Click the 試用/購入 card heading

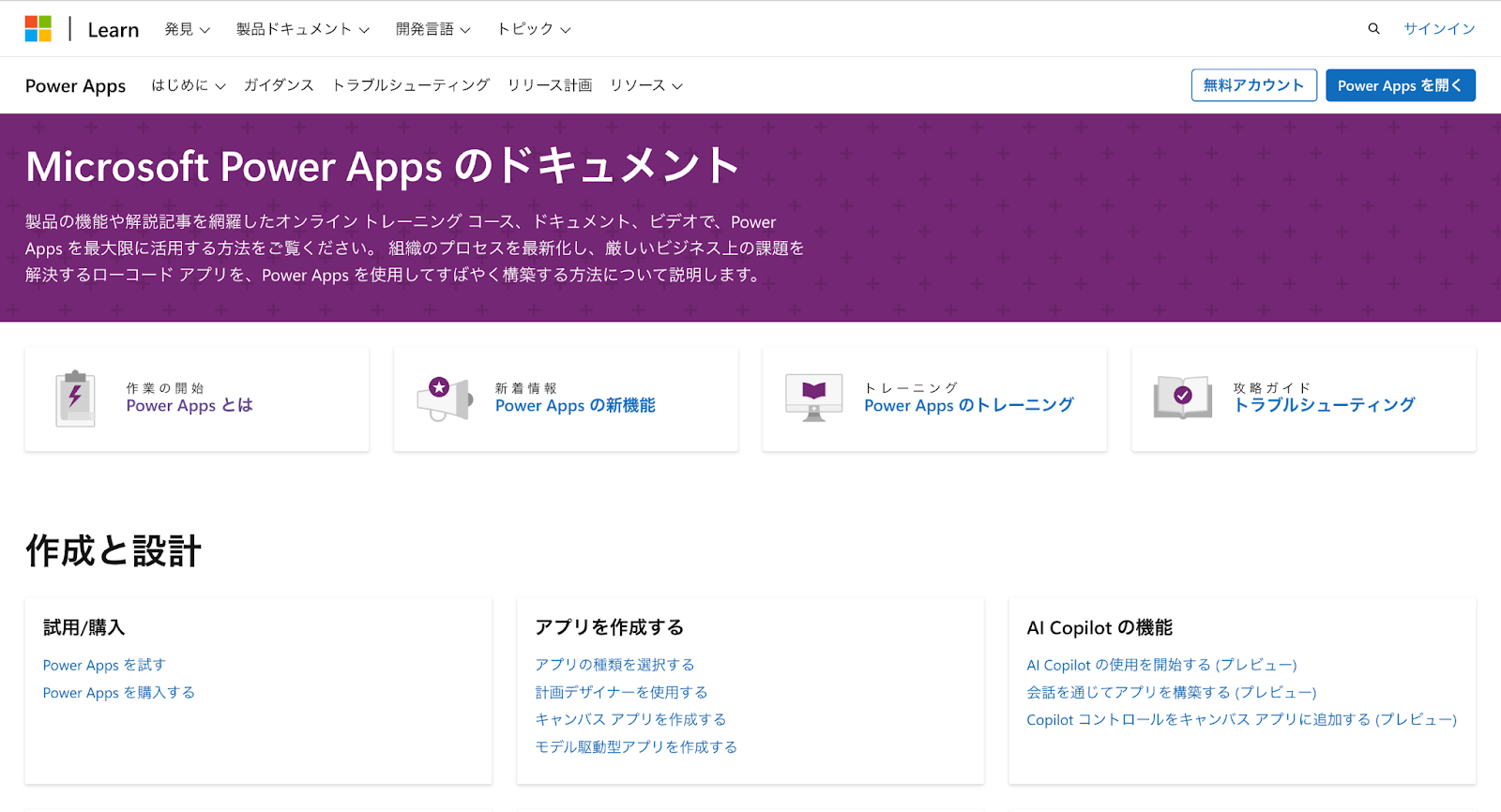pyautogui.click(x=84, y=627)
